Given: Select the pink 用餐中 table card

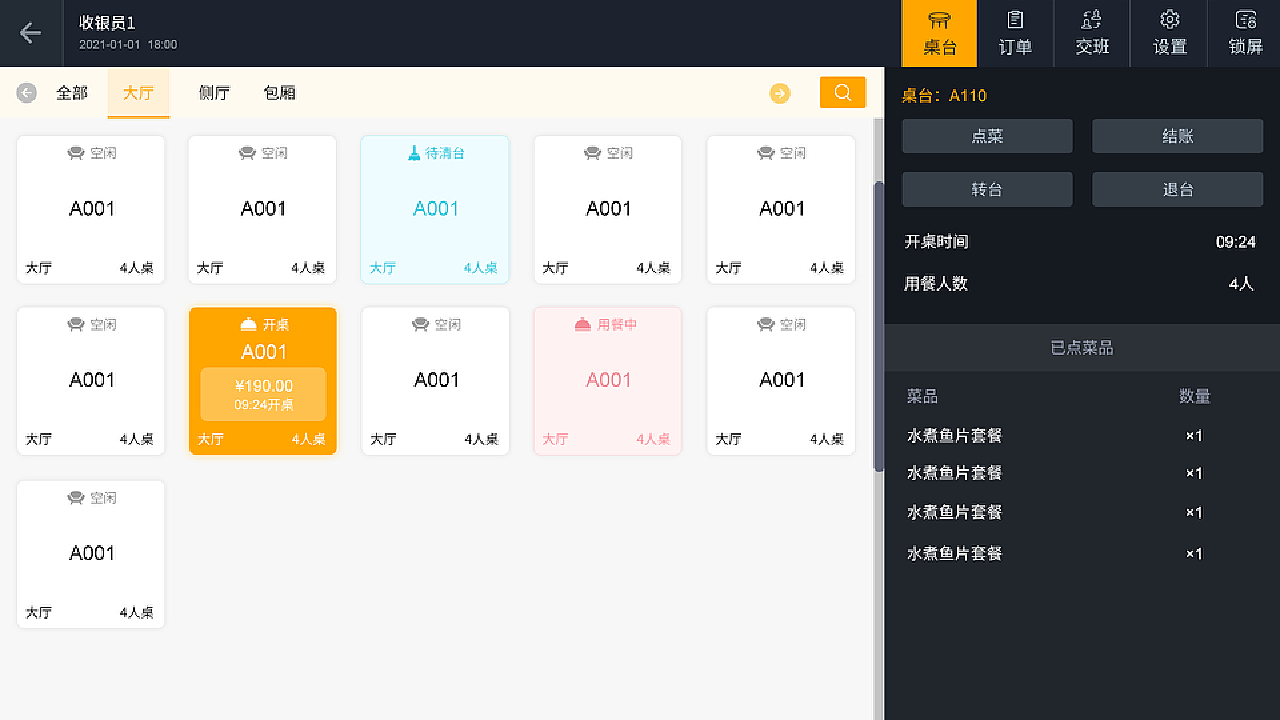Looking at the screenshot, I should pyautogui.click(x=608, y=381).
